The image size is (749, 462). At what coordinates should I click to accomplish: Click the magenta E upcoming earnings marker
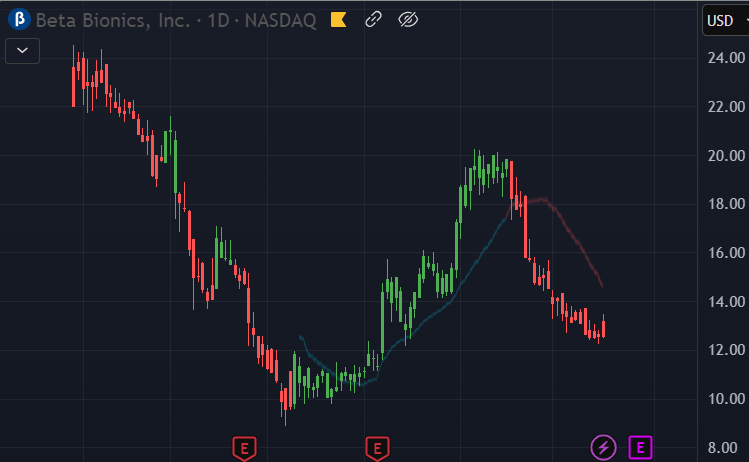640,448
